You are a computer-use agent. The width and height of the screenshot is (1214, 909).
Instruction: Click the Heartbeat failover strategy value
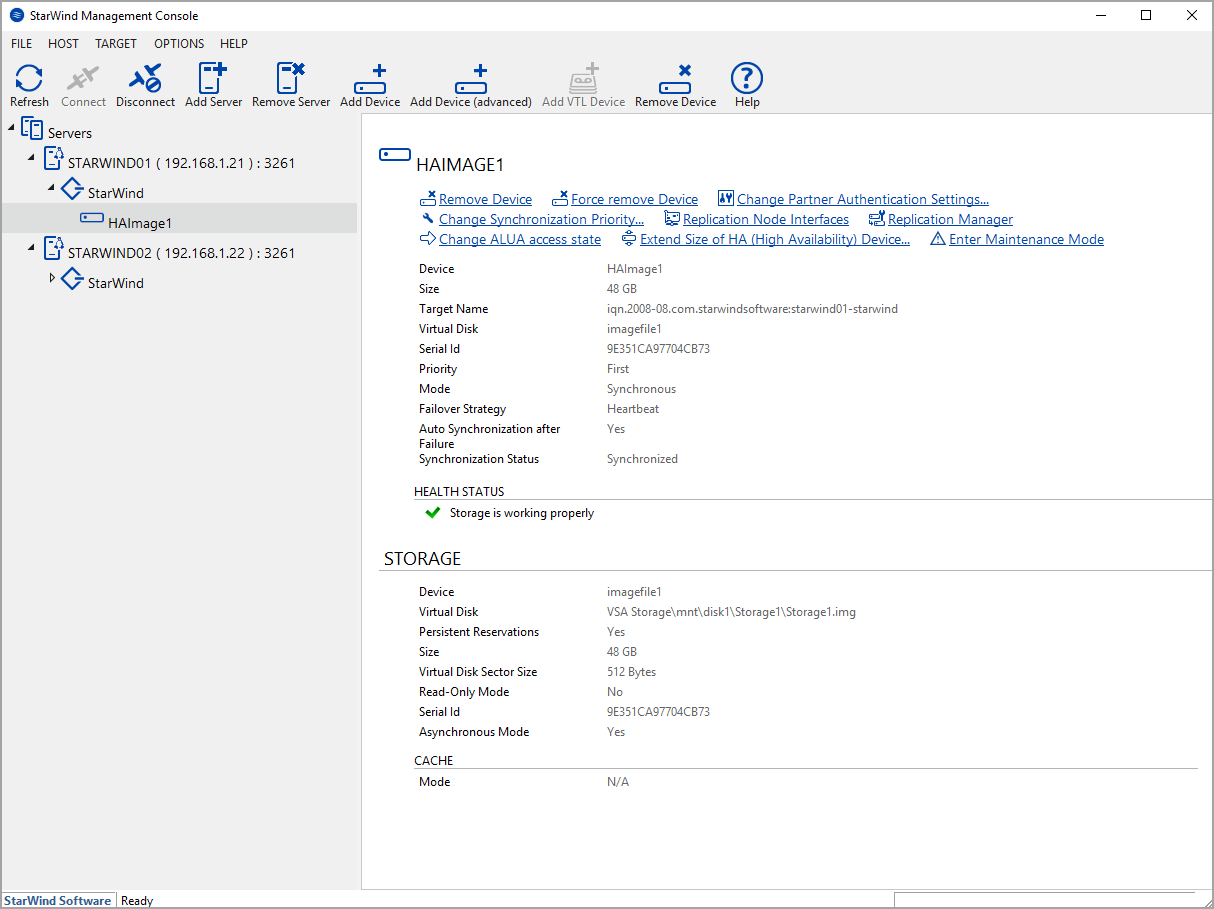(633, 409)
